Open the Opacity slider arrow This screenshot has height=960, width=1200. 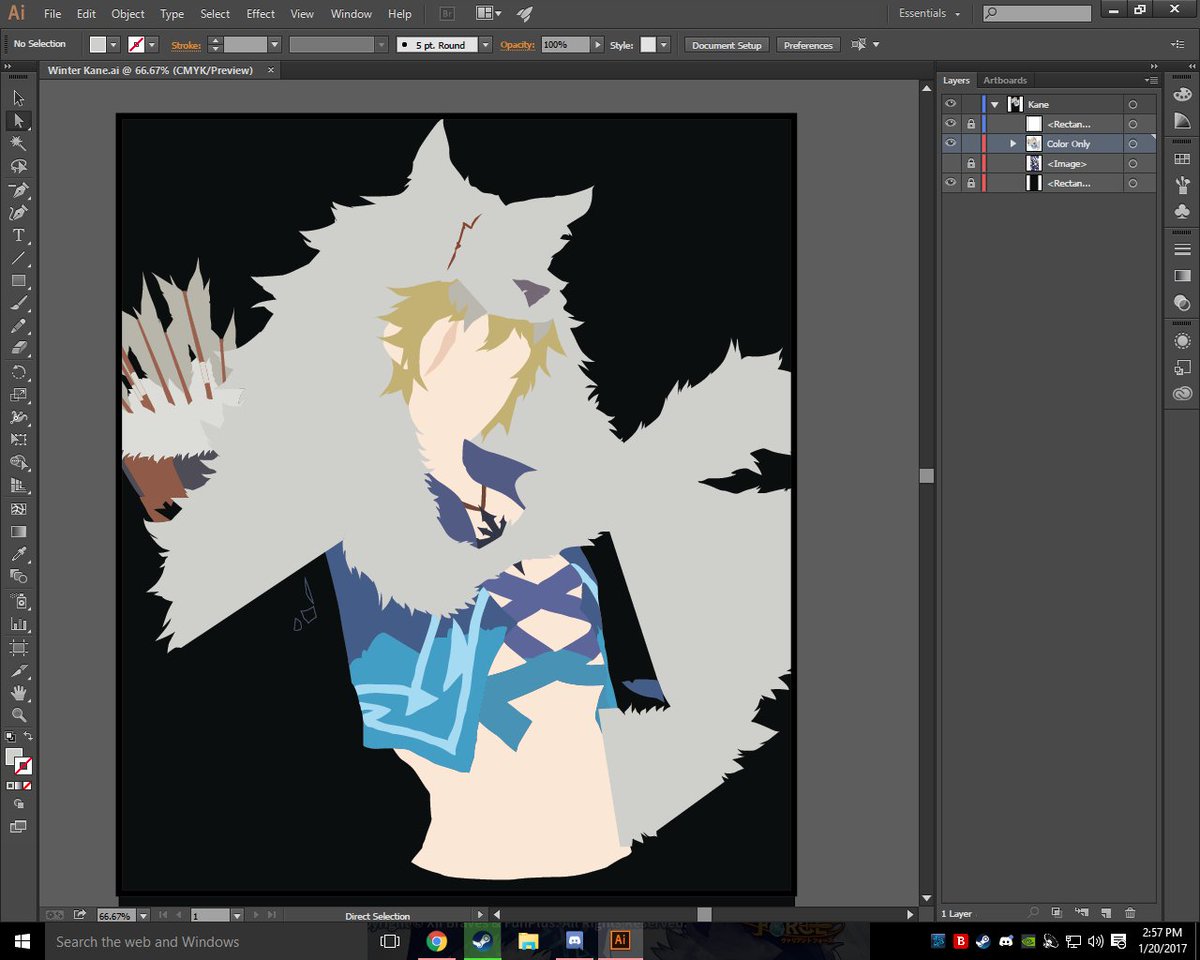598,45
